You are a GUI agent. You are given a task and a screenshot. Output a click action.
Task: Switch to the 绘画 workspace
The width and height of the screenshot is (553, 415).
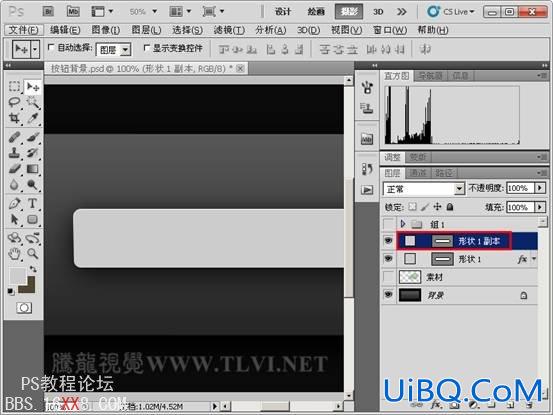click(316, 12)
